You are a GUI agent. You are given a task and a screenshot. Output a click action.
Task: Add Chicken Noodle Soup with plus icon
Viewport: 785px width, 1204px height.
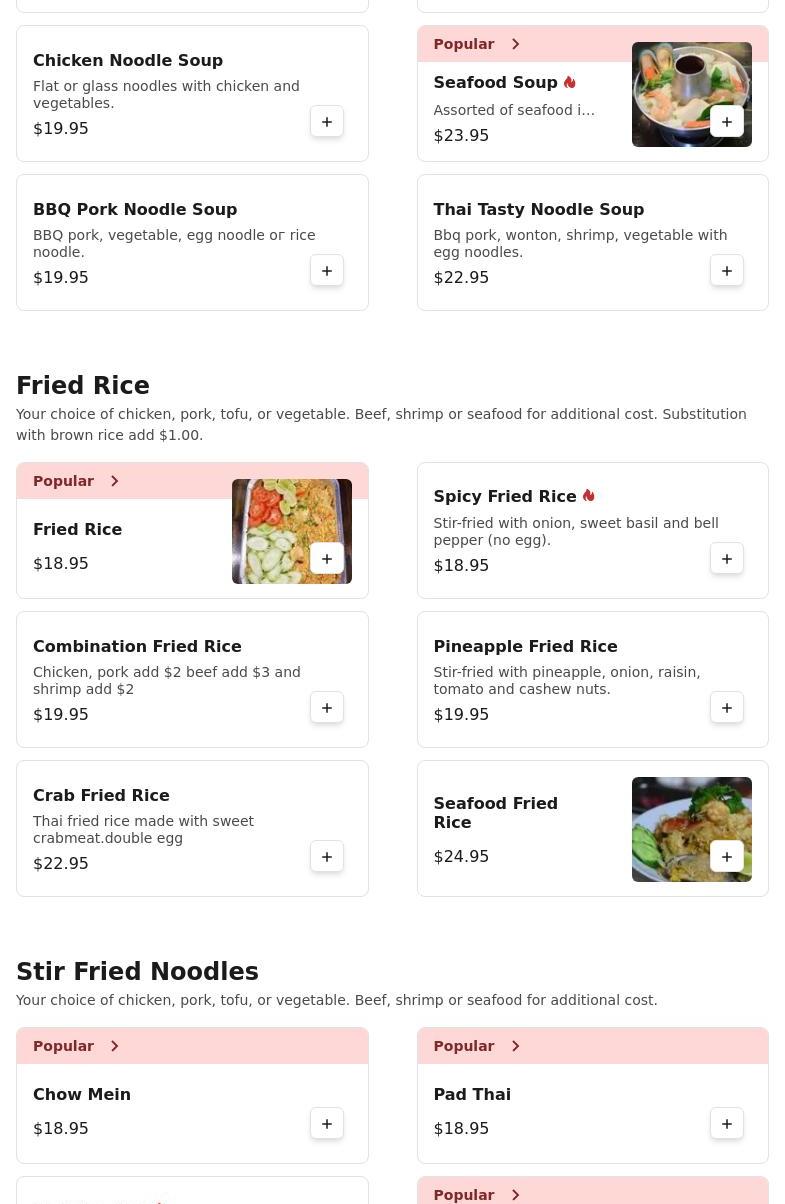click(x=327, y=122)
